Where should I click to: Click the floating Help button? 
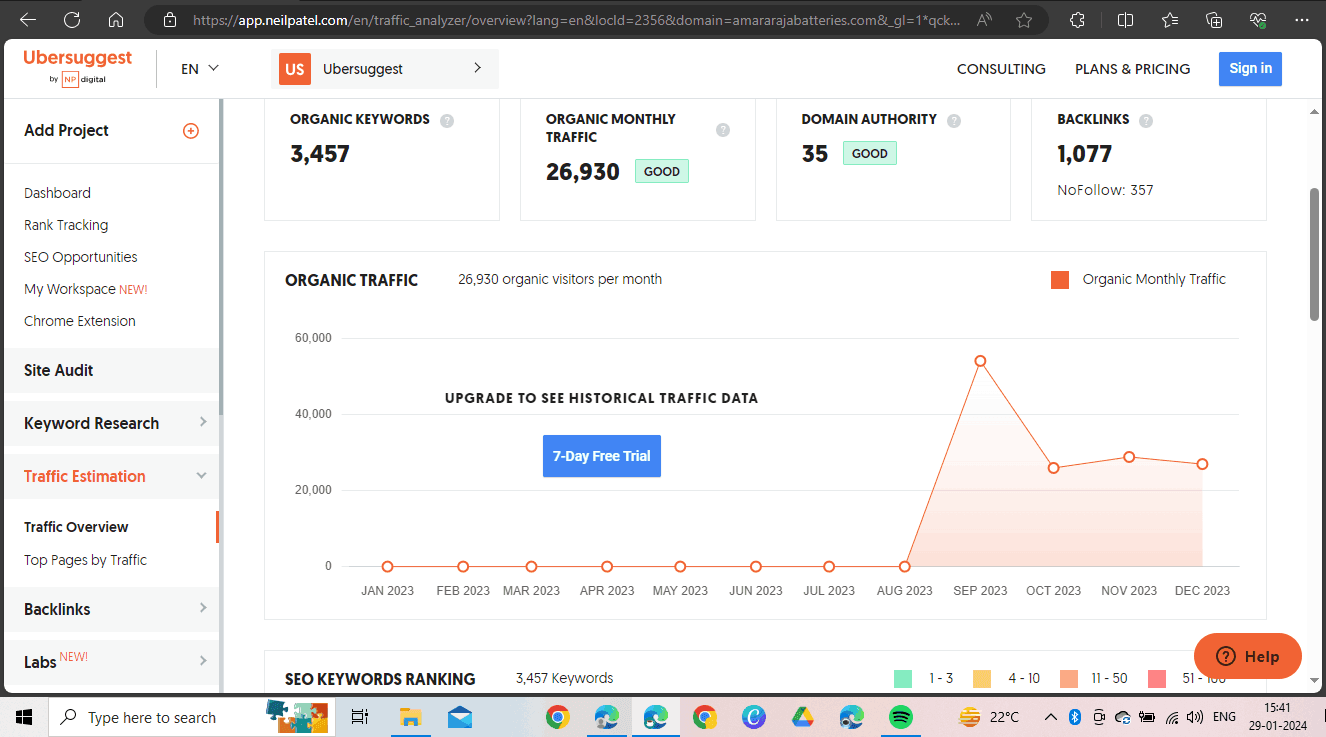click(x=1247, y=656)
